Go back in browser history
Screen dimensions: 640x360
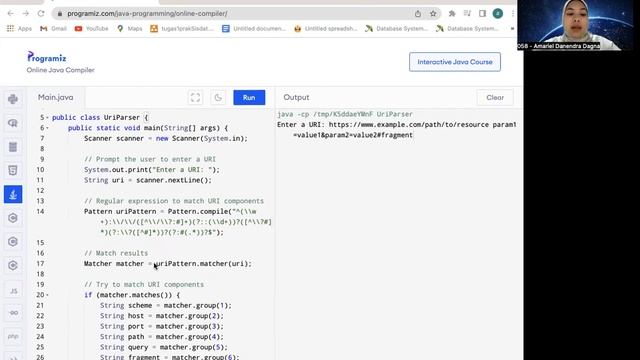coord(10,13)
